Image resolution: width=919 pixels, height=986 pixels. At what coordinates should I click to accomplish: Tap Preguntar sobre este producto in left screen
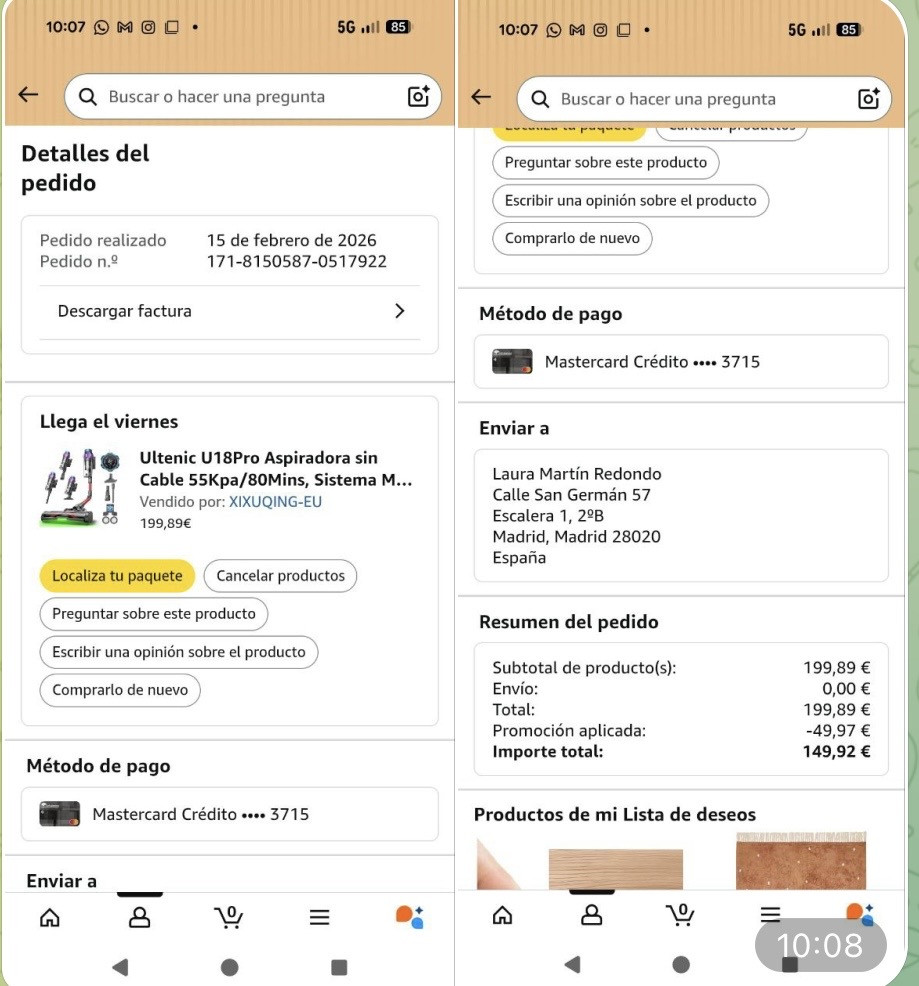(153, 614)
